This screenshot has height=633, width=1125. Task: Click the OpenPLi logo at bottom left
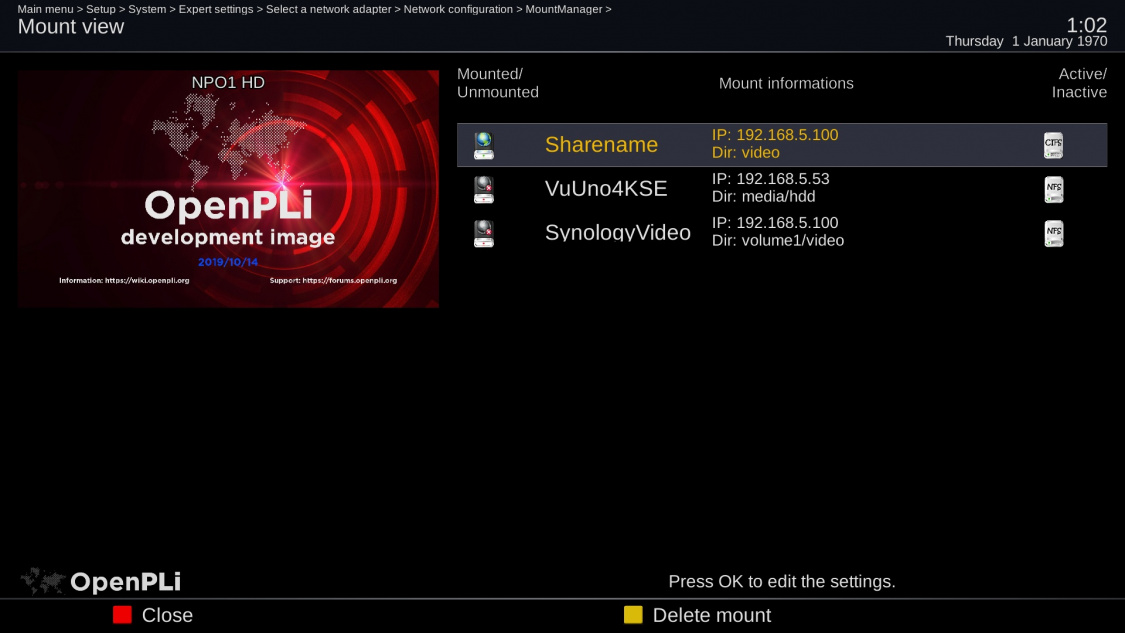(101, 581)
